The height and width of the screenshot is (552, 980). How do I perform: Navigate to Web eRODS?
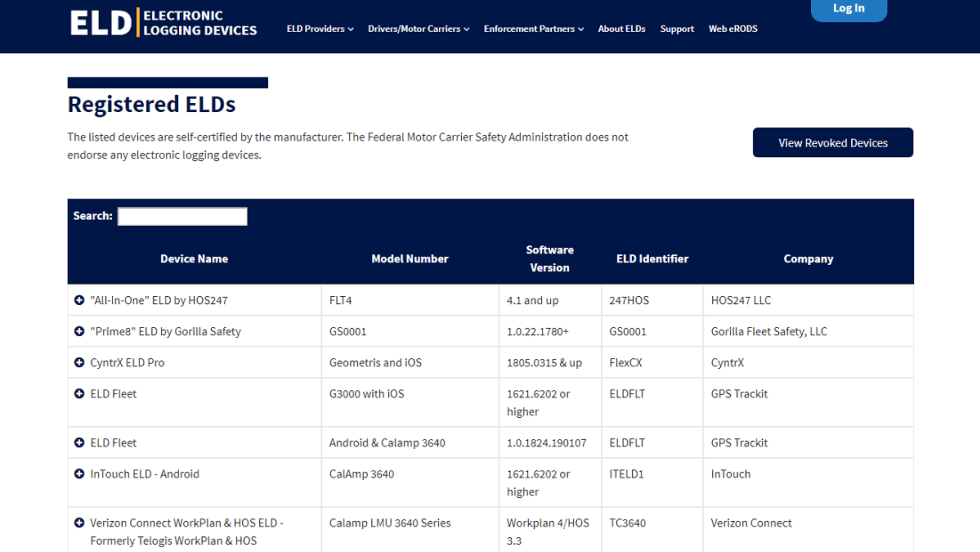click(733, 29)
